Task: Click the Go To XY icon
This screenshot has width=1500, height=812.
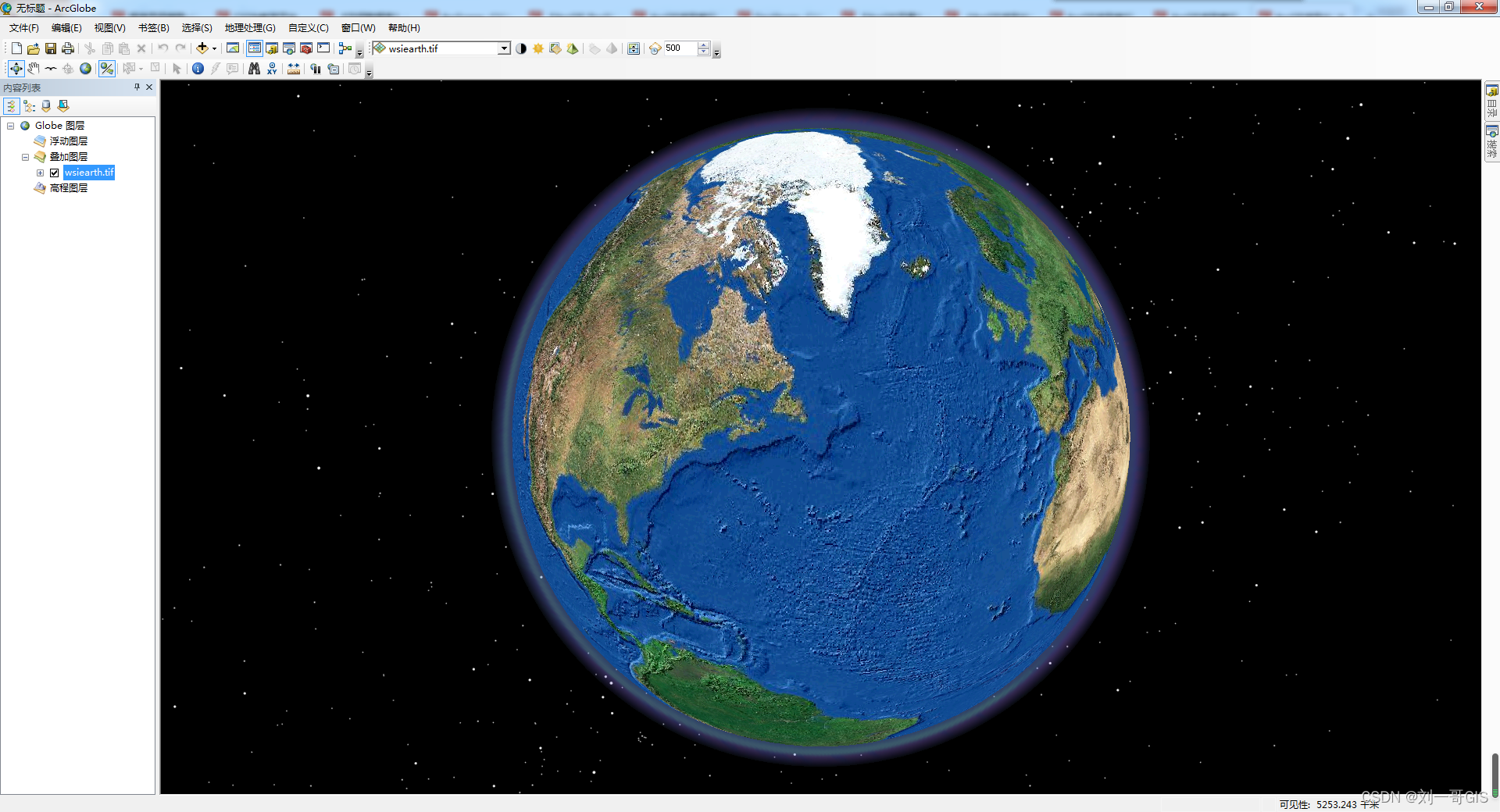Action: (x=272, y=69)
